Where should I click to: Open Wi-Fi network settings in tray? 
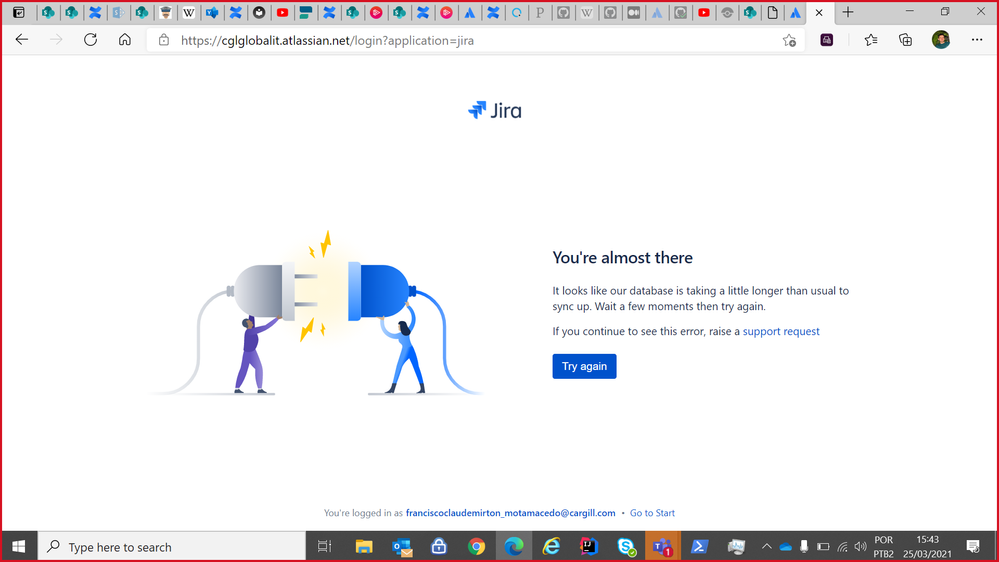pyautogui.click(x=842, y=547)
